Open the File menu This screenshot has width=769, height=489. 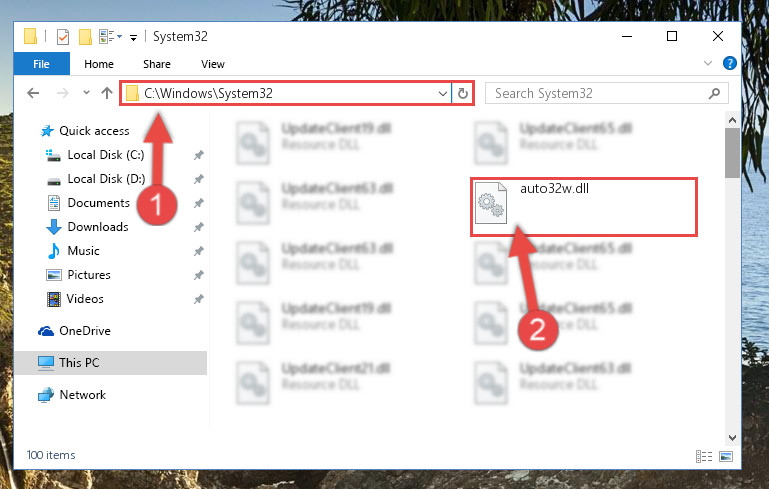[x=42, y=64]
